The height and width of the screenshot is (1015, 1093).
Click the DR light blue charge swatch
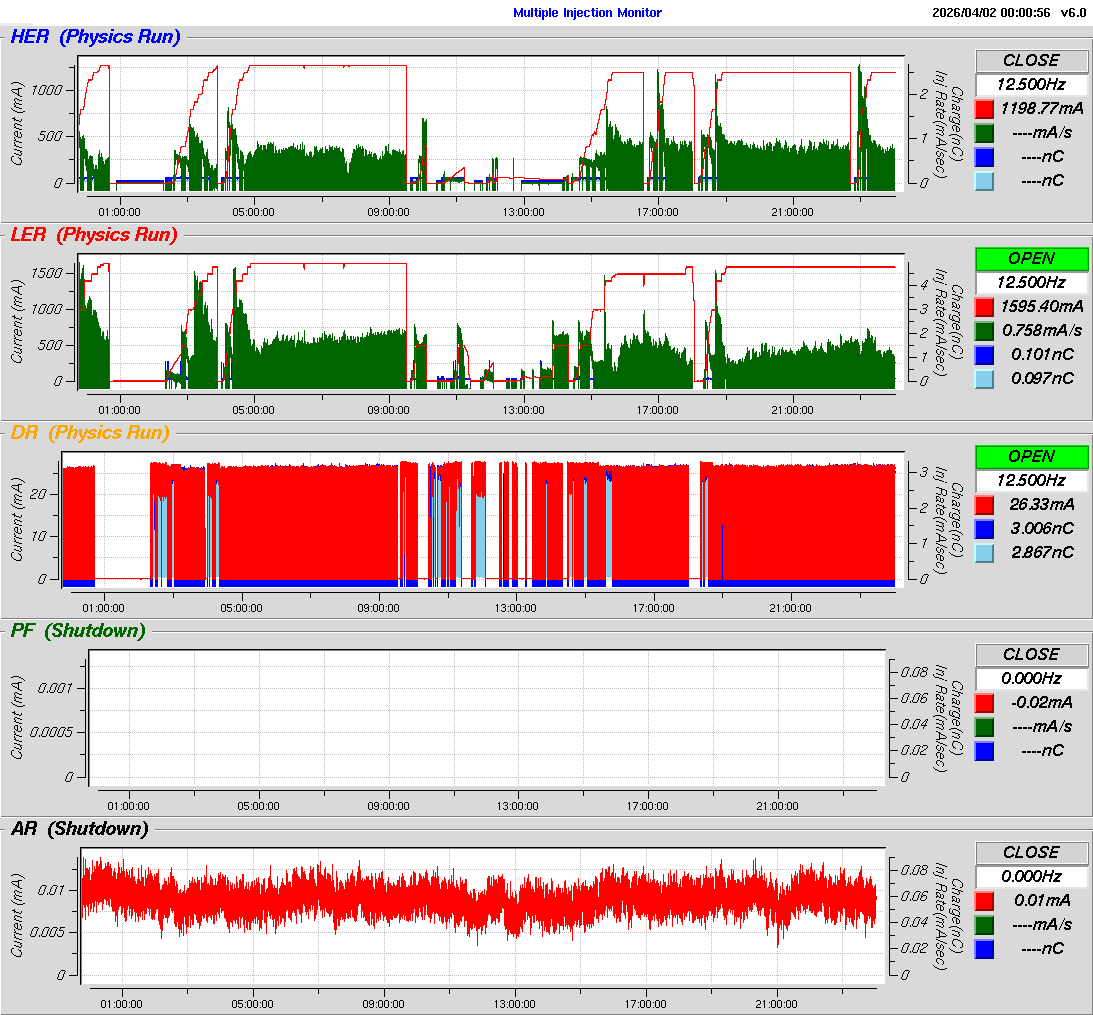tap(985, 552)
